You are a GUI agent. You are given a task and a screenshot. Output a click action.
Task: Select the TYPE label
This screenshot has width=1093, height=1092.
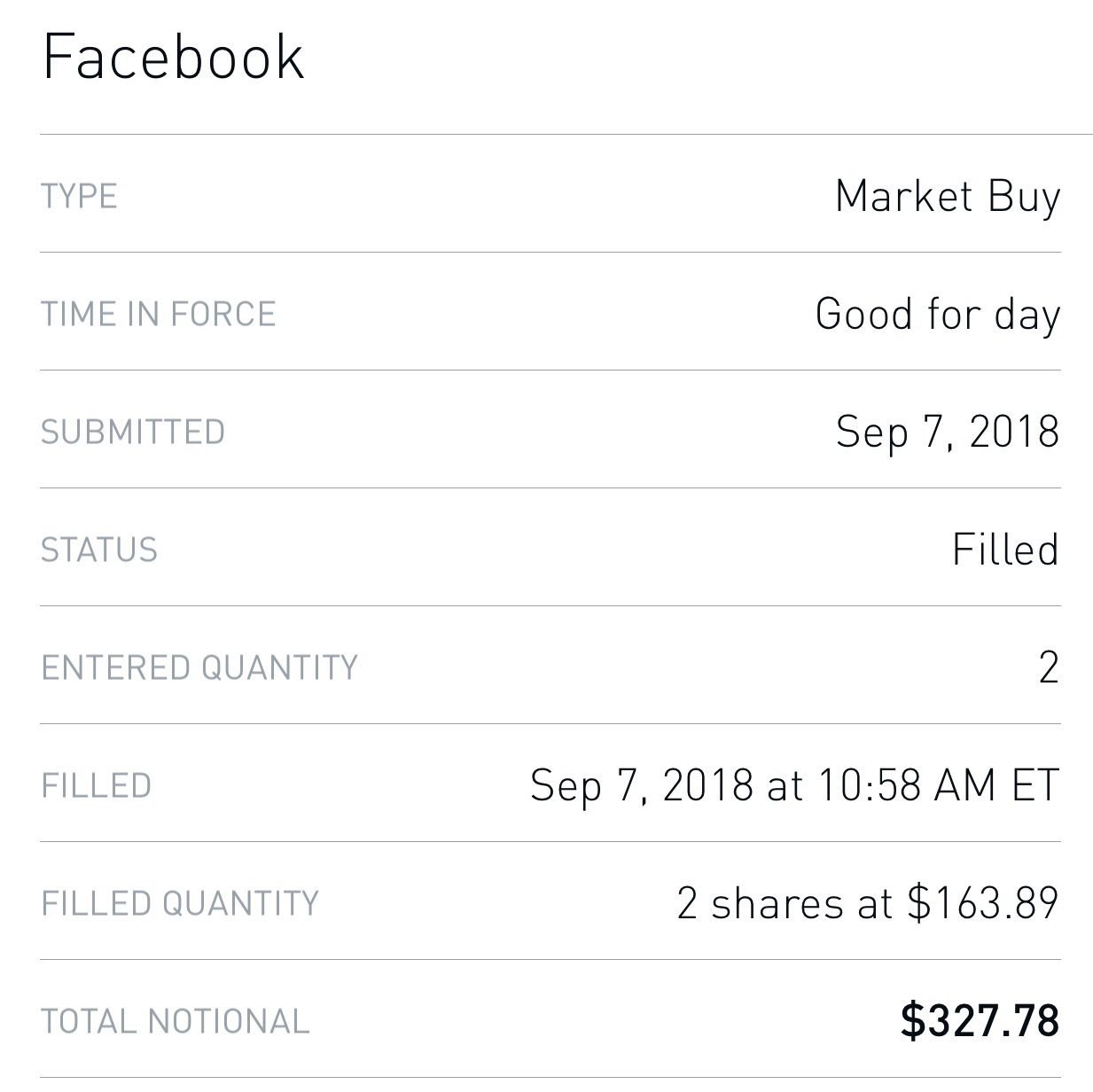pyautogui.click(x=79, y=196)
